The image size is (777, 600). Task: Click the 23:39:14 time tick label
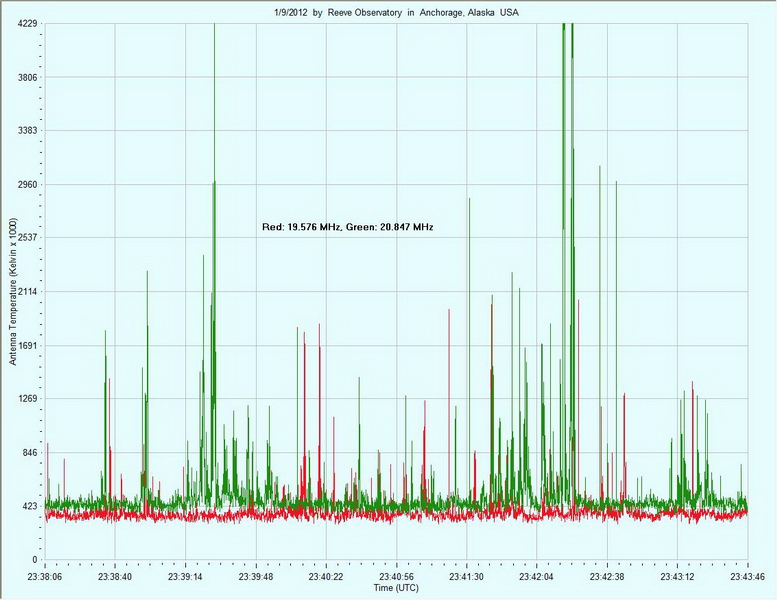tap(185, 577)
